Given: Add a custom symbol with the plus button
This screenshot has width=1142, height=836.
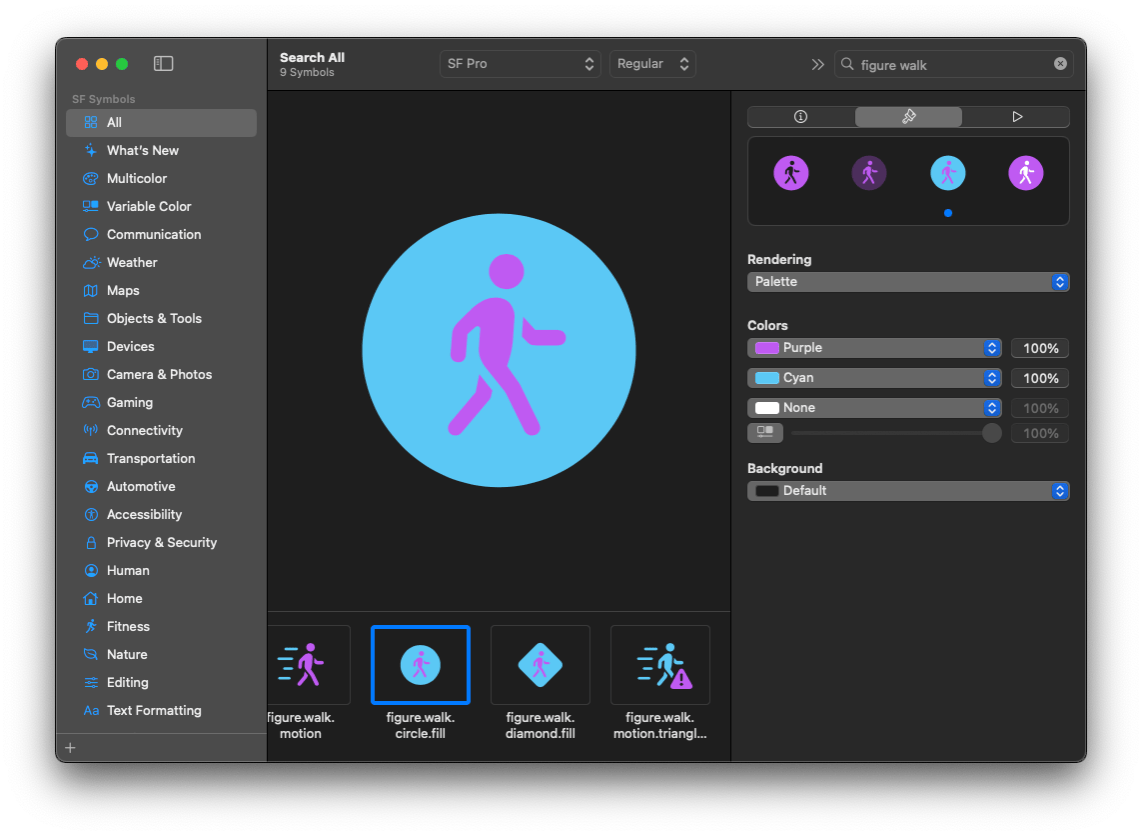Looking at the screenshot, I should pos(70,747).
